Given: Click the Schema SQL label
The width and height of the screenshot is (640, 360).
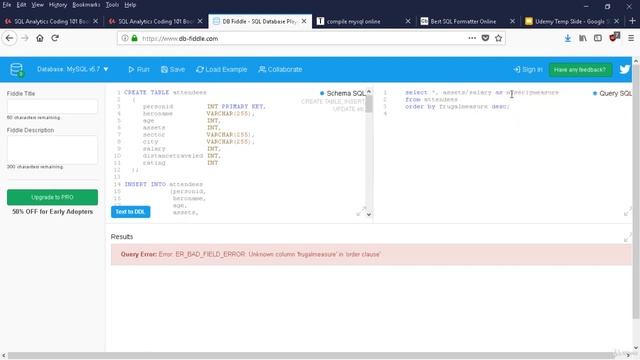Looking at the screenshot, I should pyautogui.click(x=346, y=93).
